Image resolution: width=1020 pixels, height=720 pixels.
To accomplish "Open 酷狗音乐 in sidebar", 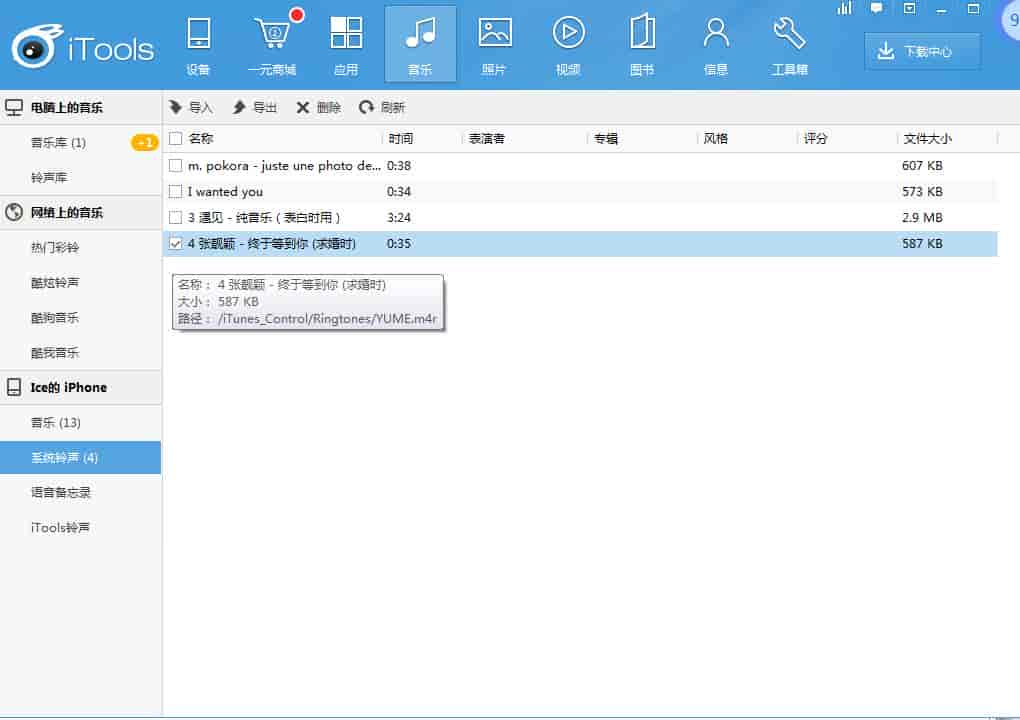I will [x=55, y=318].
